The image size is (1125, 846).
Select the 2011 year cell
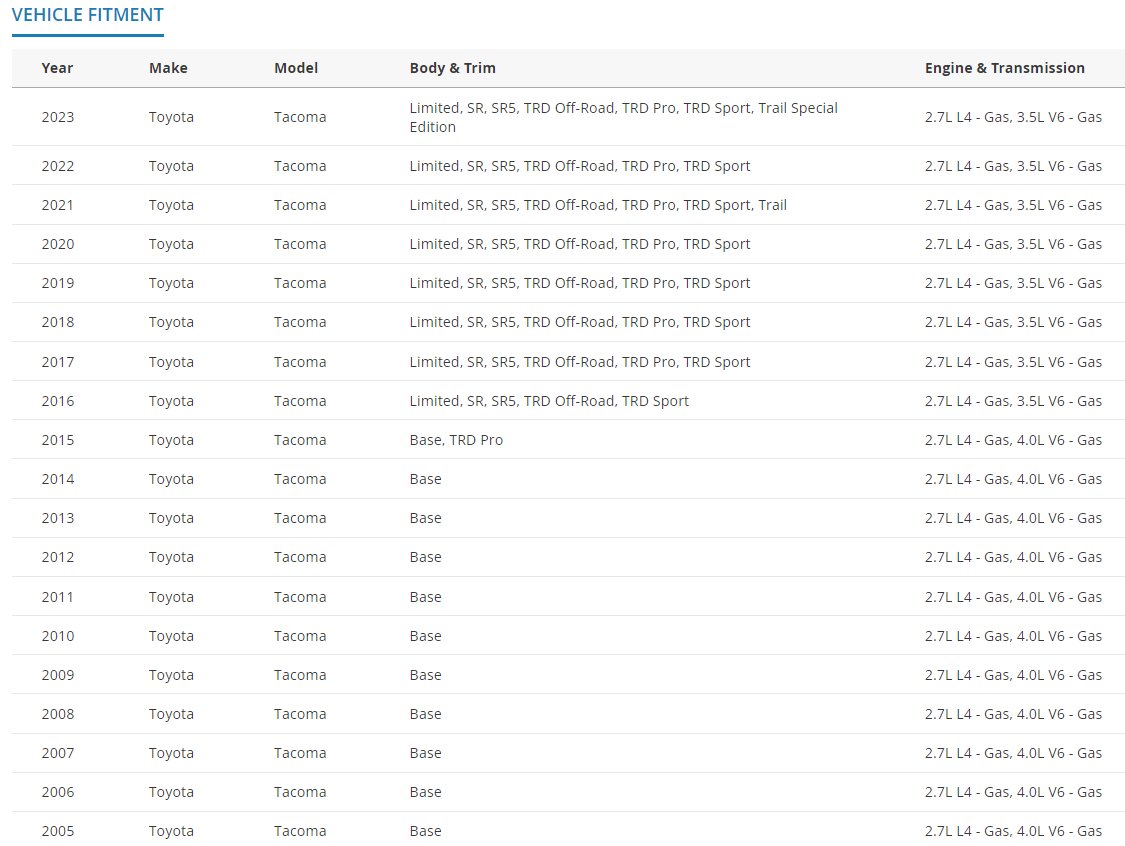pyautogui.click(x=57, y=597)
